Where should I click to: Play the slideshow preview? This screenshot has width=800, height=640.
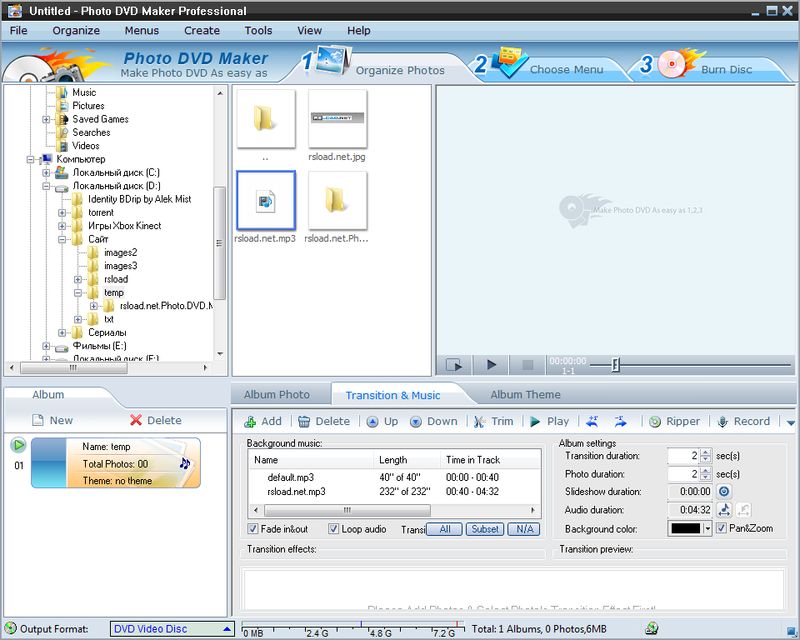[x=491, y=365]
